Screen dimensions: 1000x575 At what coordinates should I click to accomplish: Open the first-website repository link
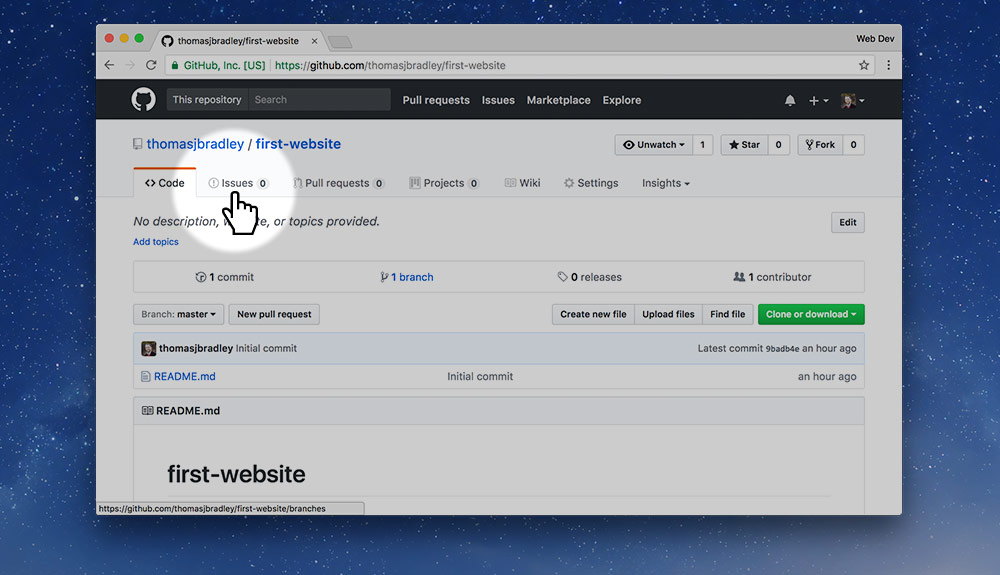coord(298,144)
